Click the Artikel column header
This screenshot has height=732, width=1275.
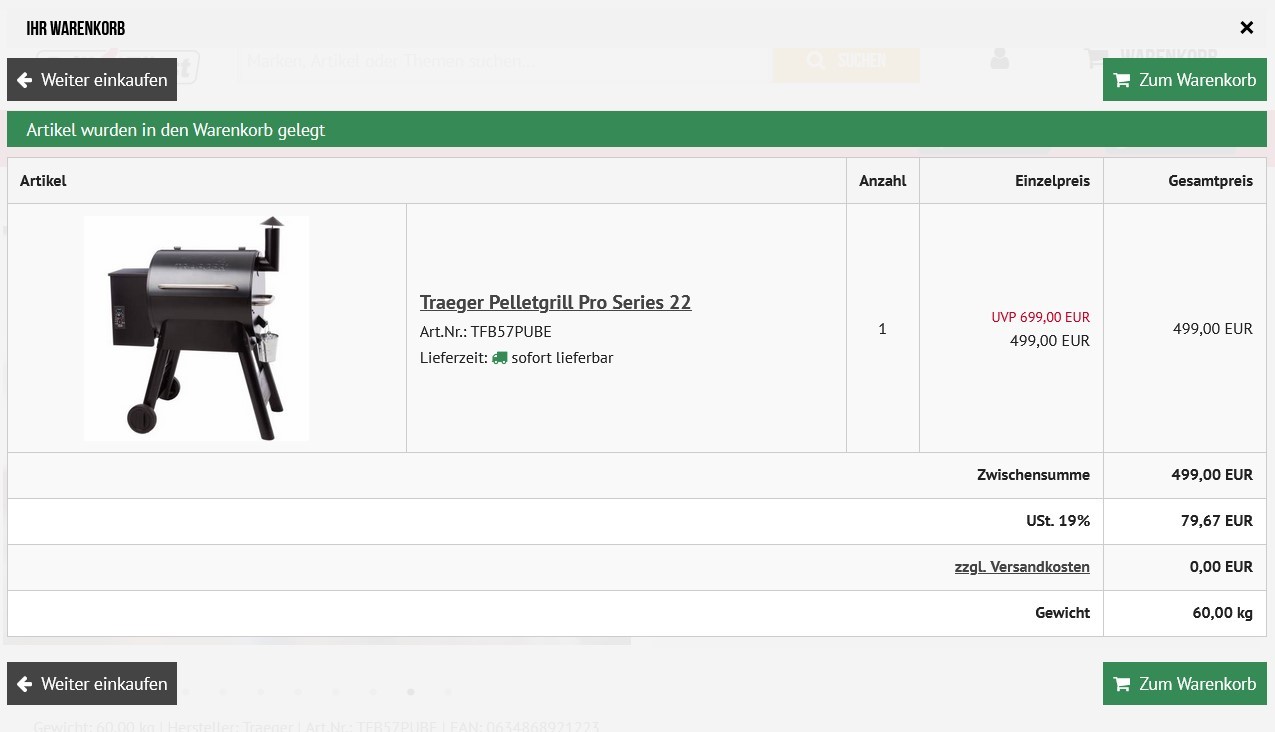tap(43, 181)
